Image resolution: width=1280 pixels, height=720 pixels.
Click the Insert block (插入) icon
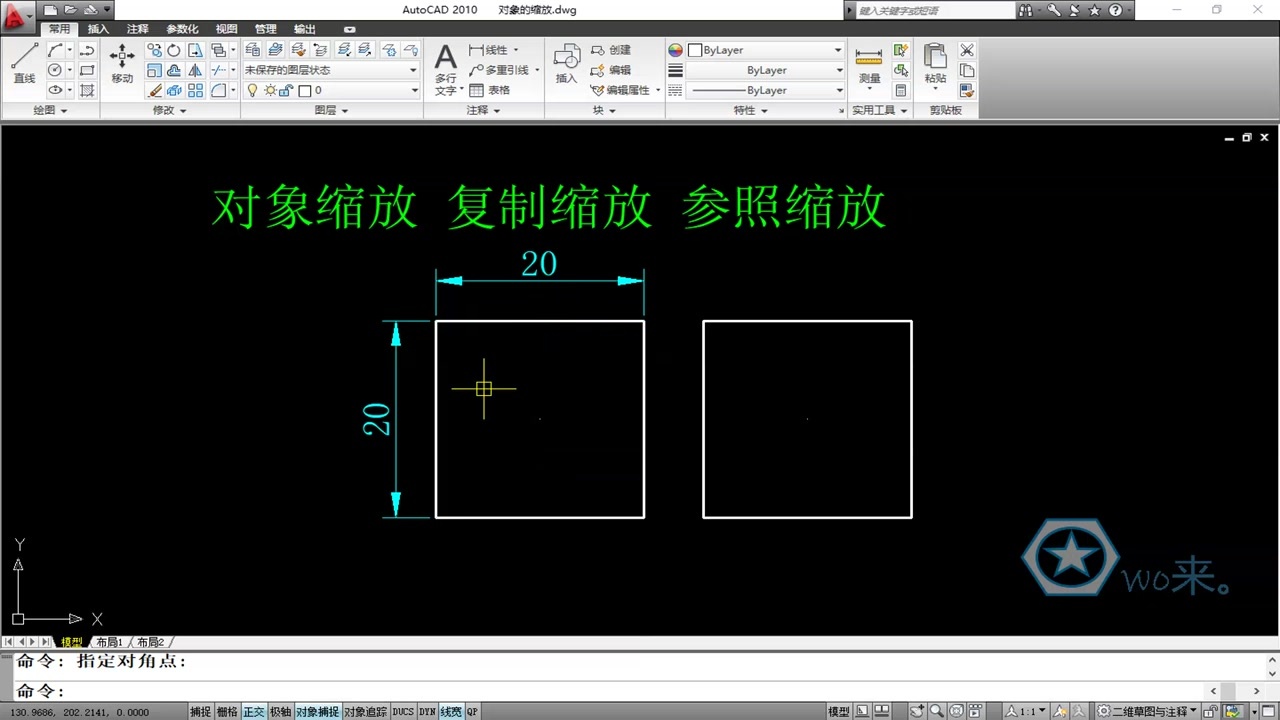pyautogui.click(x=567, y=63)
